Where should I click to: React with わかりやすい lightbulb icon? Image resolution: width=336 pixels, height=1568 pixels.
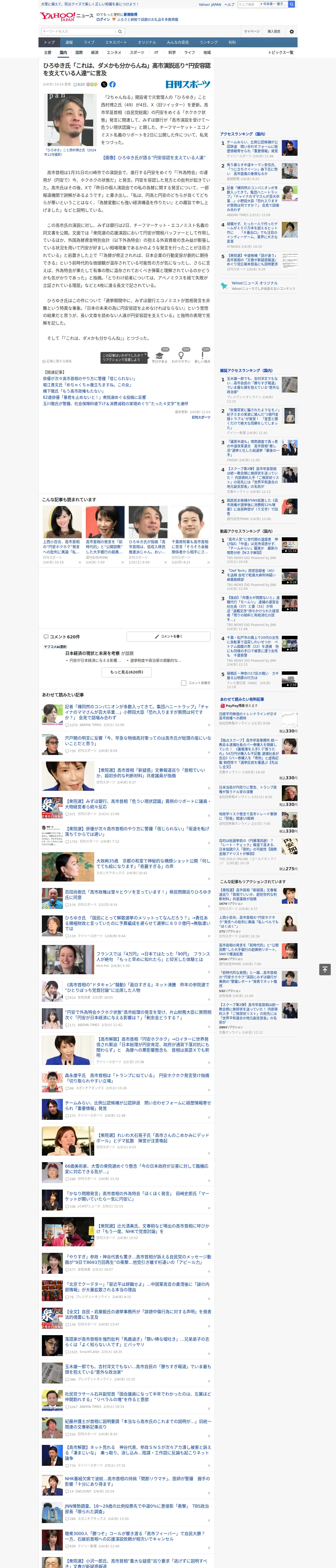(181, 355)
